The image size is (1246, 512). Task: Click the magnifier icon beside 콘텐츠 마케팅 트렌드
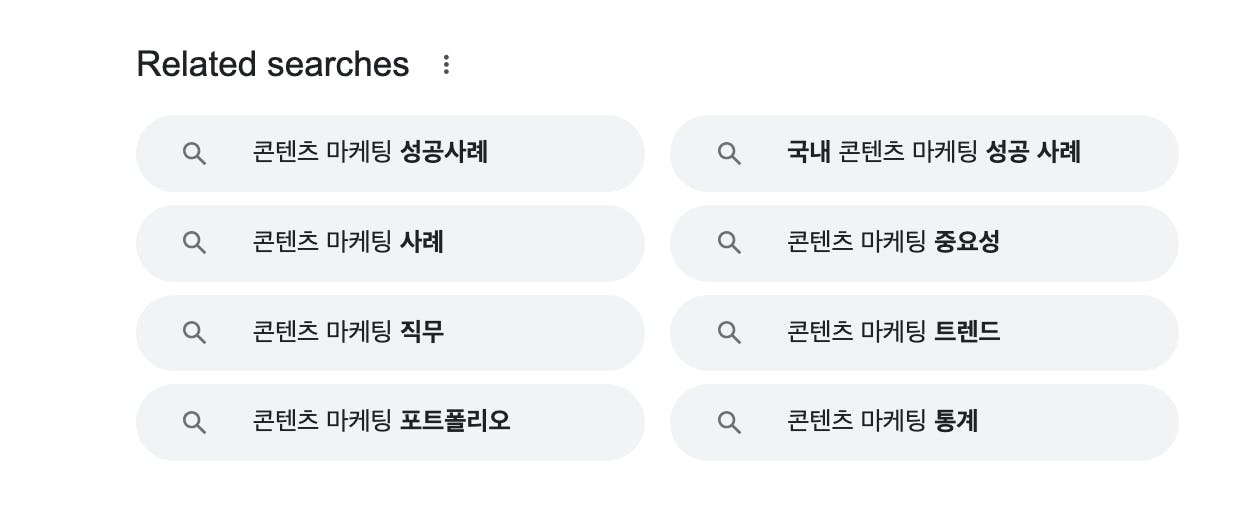click(729, 332)
